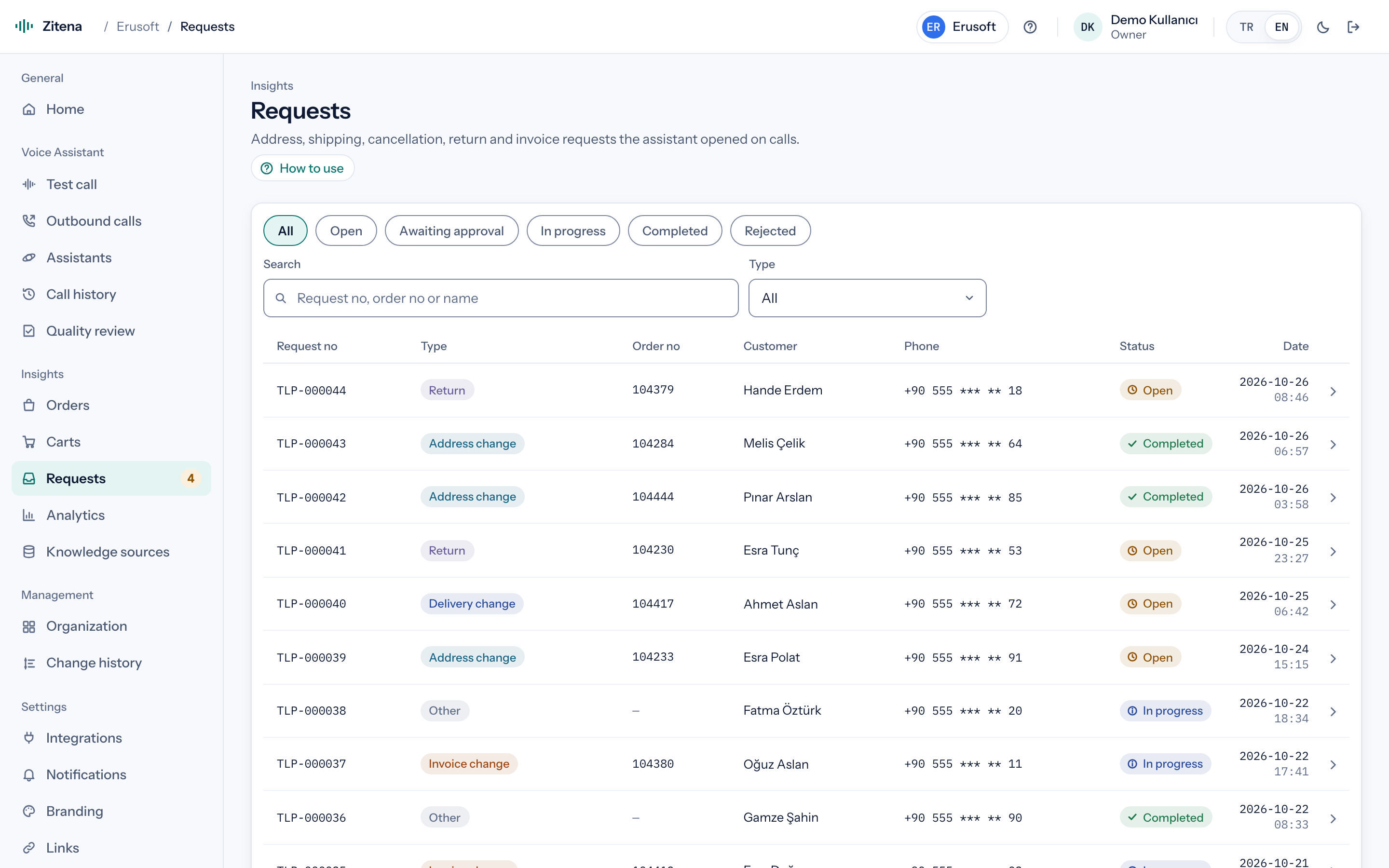The width and height of the screenshot is (1389, 868).
Task: Open Test call in the sidebar
Action: point(111,184)
